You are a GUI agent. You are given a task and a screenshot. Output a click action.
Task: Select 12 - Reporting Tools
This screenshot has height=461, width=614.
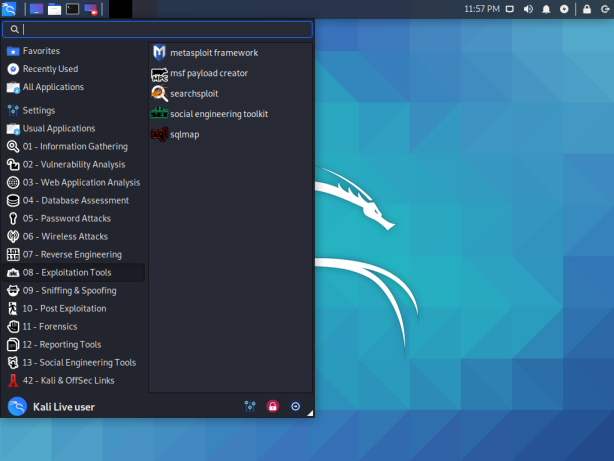pos(74,345)
